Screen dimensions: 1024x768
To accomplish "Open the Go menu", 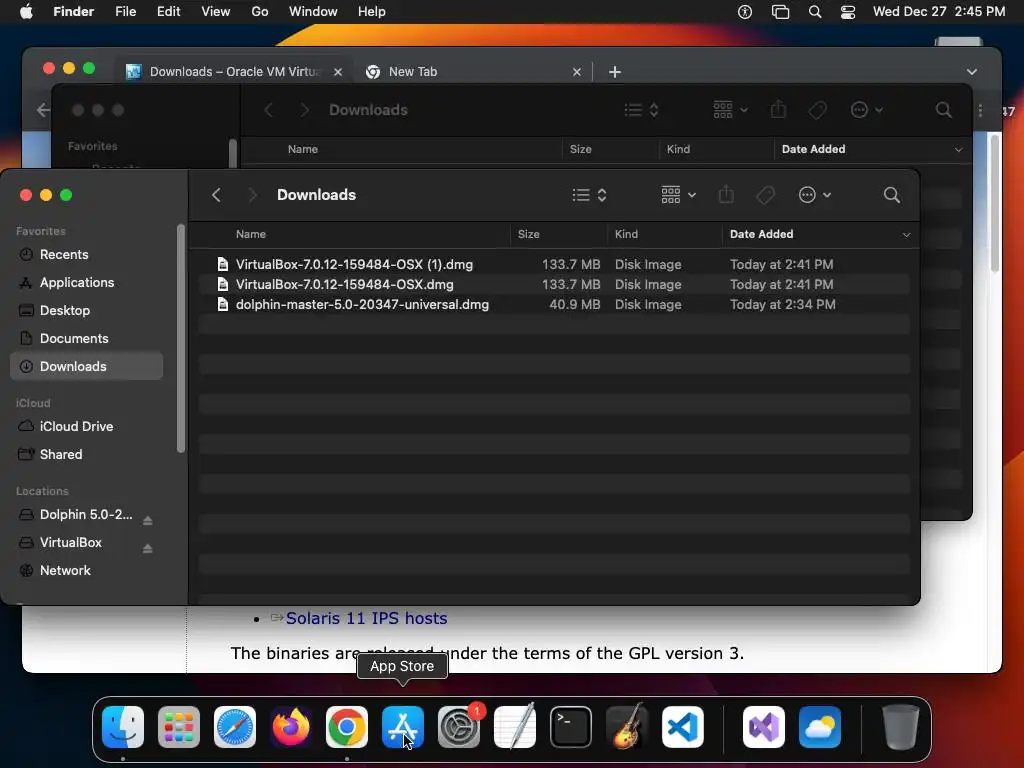I will tap(260, 12).
